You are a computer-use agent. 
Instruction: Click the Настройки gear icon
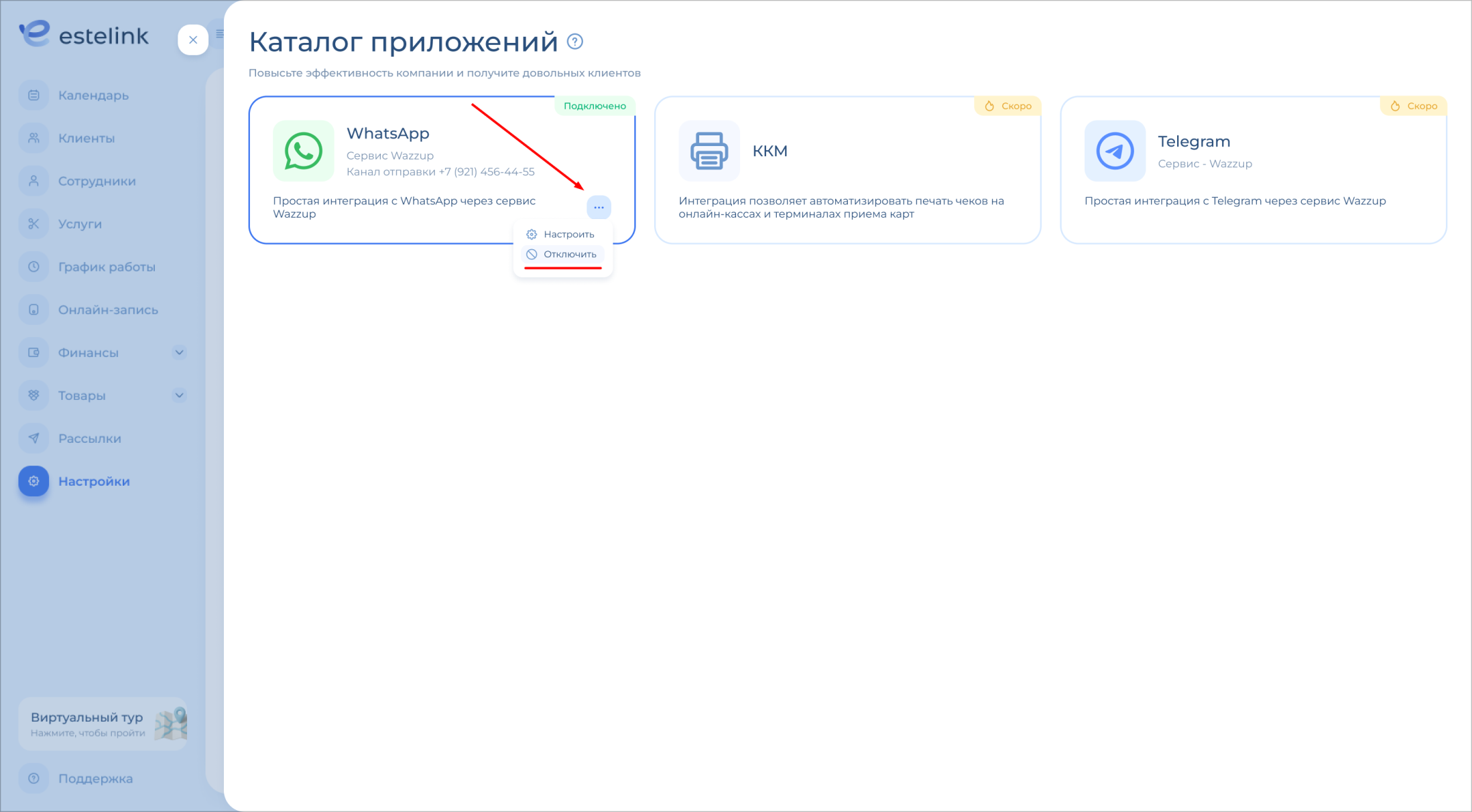pos(34,481)
